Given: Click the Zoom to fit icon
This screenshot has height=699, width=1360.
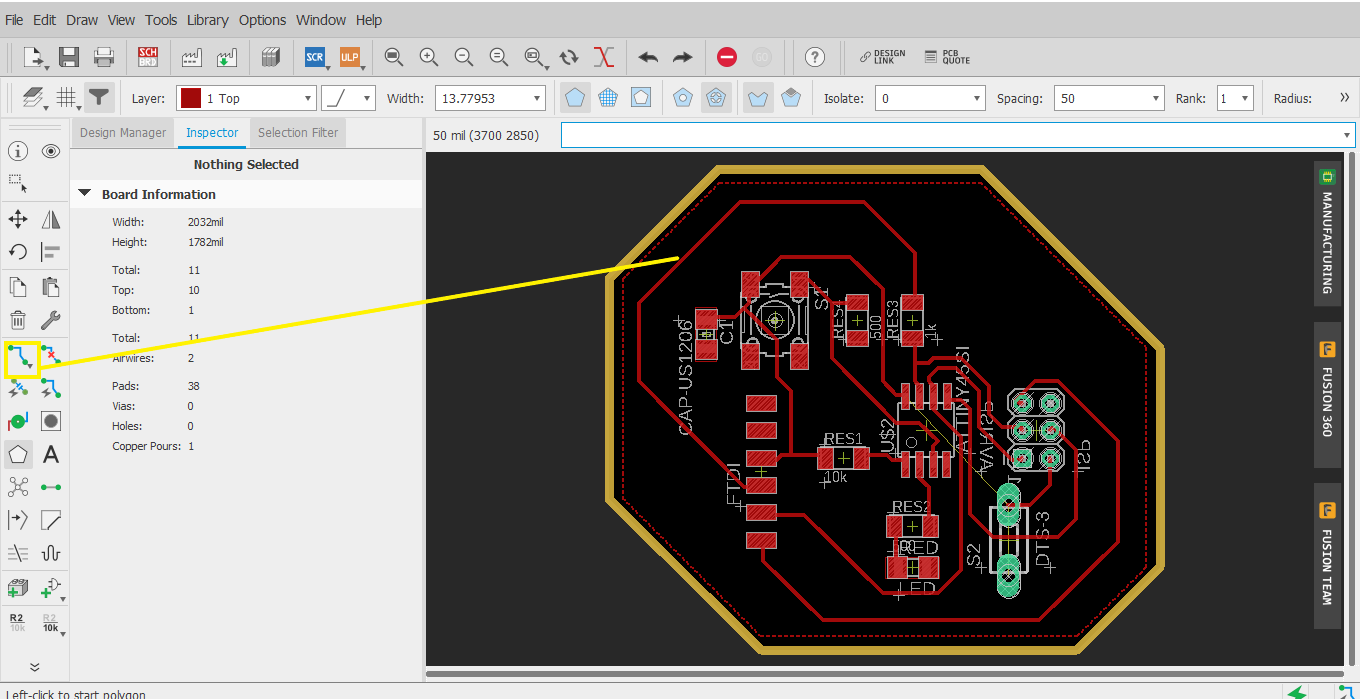Looking at the screenshot, I should point(393,57).
